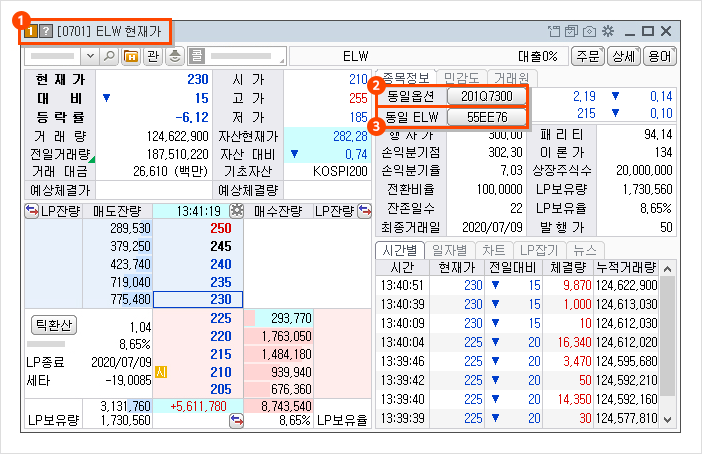The height and width of the screenshot is (454, 702).
Task: Swap columns via left LP잔량 arrow icon
Action: (32, 210)
